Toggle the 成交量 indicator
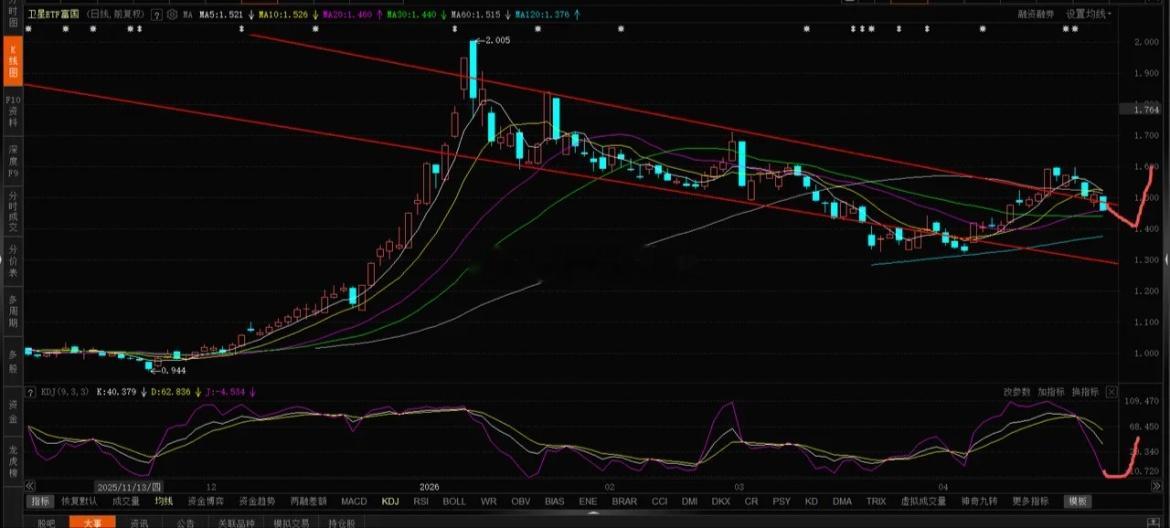Screen dimensions: 1170x528 [126, 501]
